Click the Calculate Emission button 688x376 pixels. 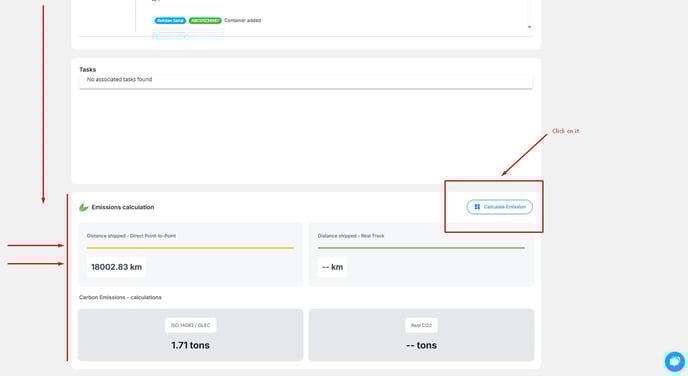[x=499, y=207]
